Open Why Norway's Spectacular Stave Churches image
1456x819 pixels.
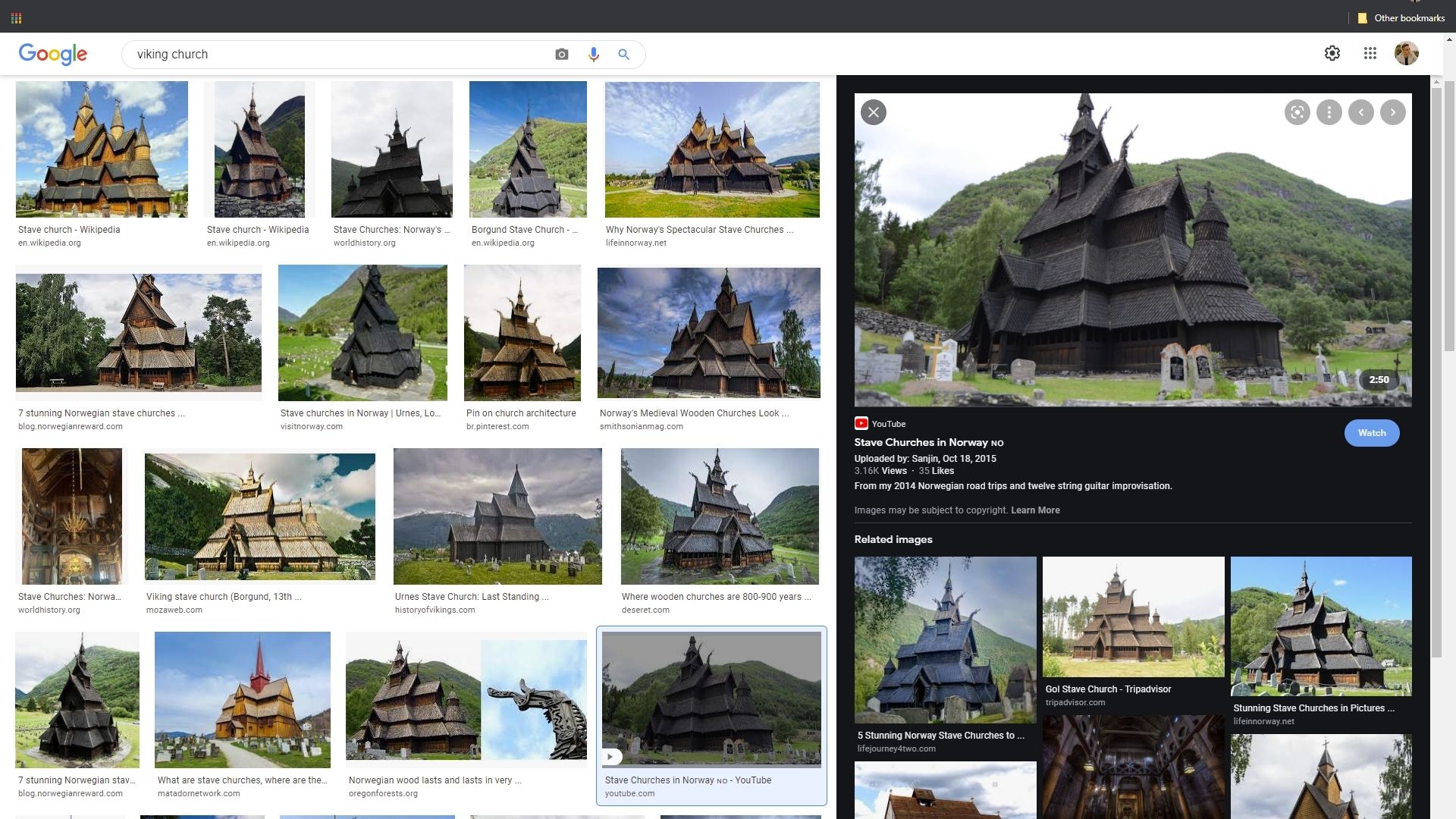point(712,149)
